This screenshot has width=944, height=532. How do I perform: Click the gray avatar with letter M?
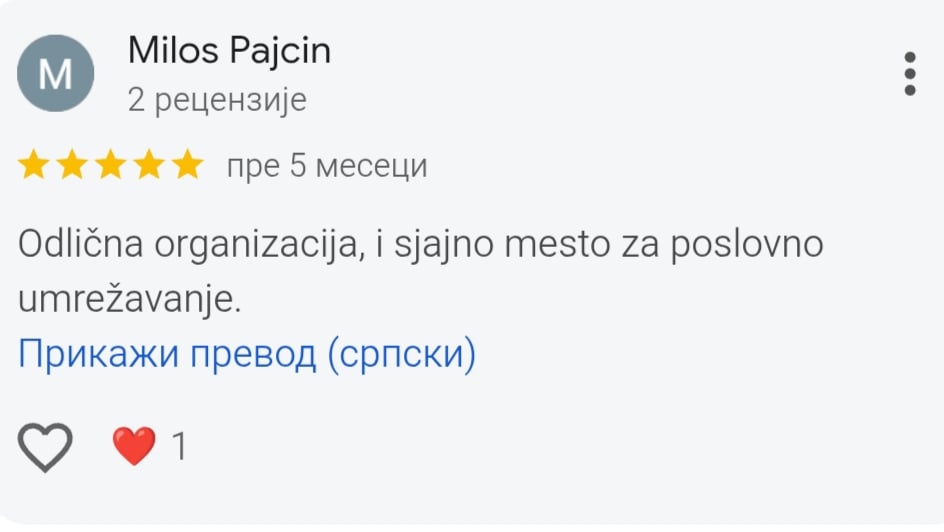click(56, 73)
